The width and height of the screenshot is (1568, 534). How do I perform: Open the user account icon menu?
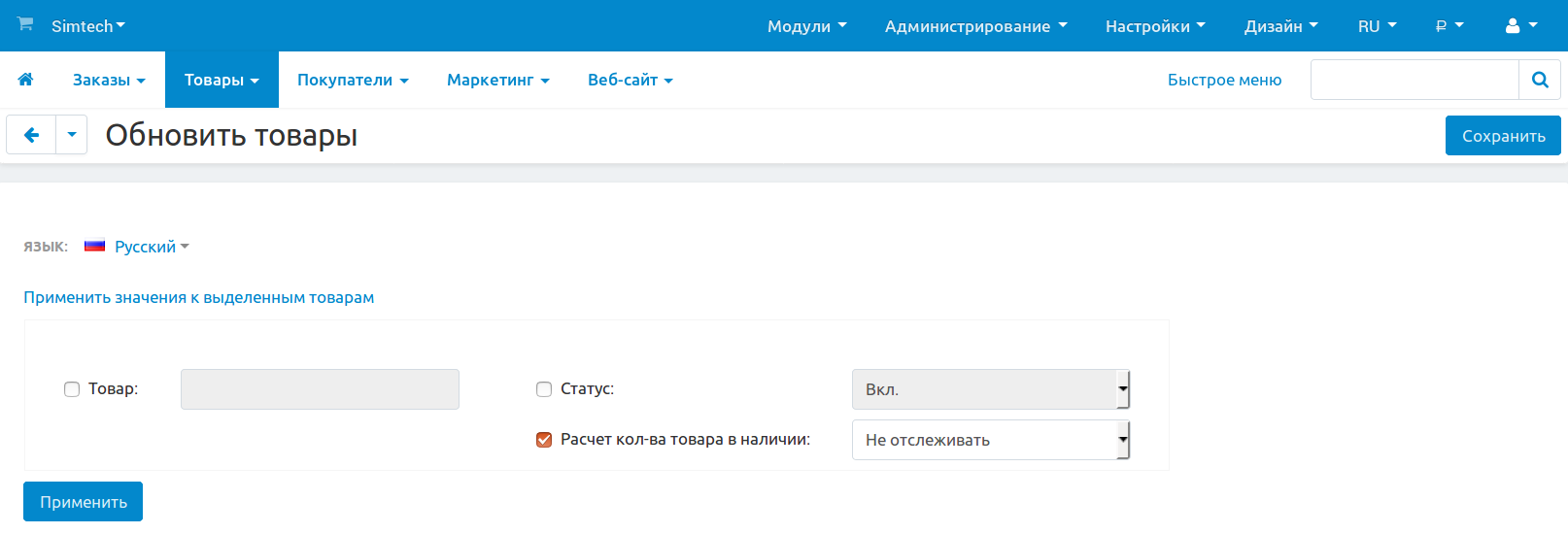coord(1520,26)
